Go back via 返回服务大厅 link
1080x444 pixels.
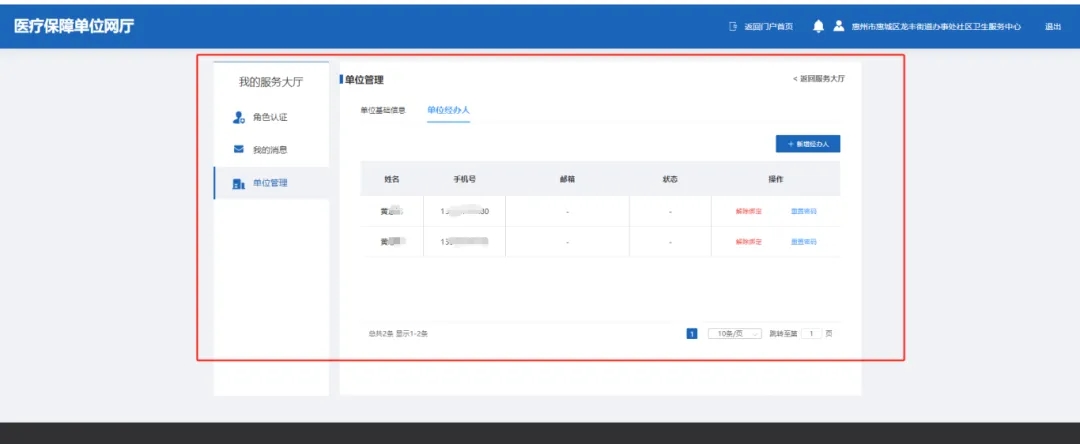pyautogui.click(x=818, y=78)
